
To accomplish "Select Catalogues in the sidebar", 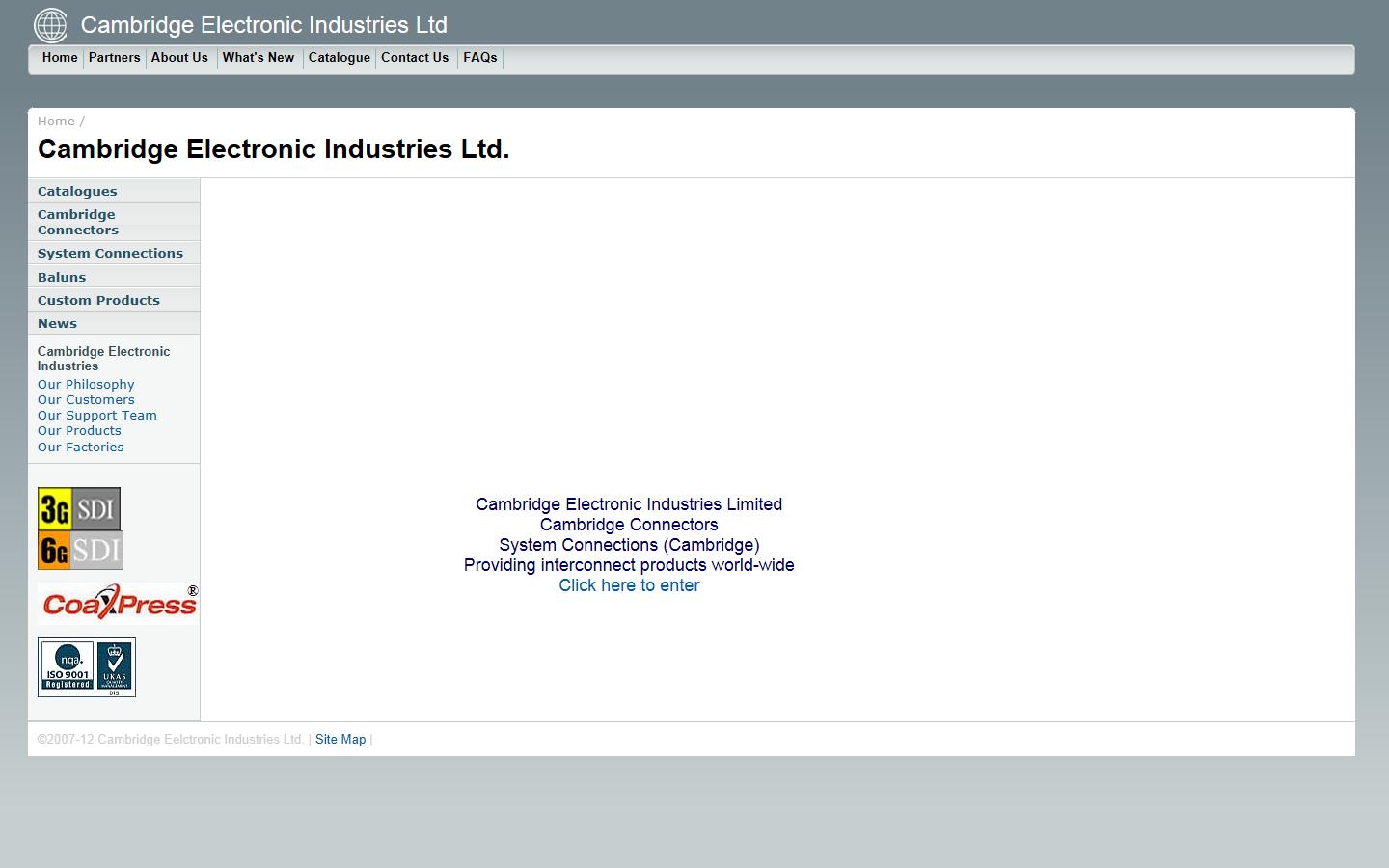I will pos(77,191).
